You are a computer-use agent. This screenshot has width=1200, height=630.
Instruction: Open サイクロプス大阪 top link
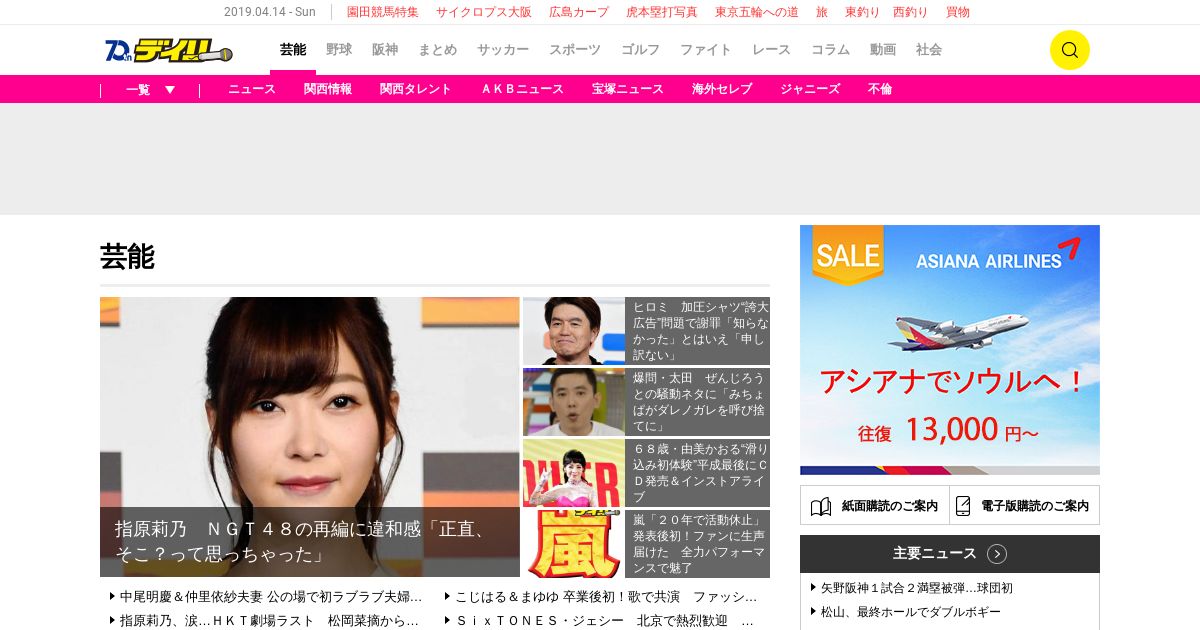[x=484, y=12]
